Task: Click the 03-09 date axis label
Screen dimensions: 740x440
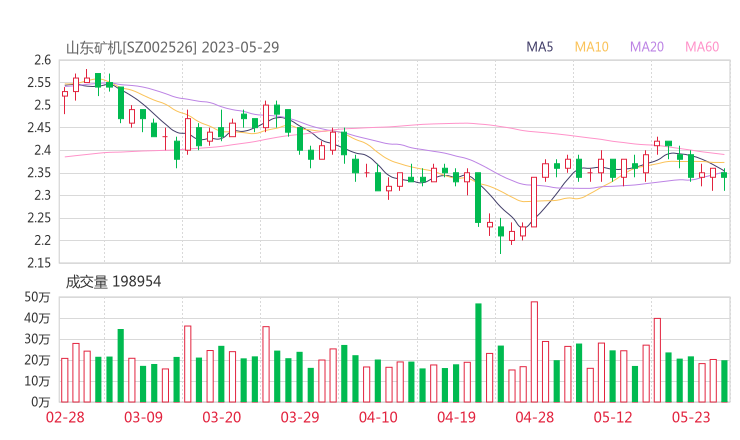Action: click(143, 417)
